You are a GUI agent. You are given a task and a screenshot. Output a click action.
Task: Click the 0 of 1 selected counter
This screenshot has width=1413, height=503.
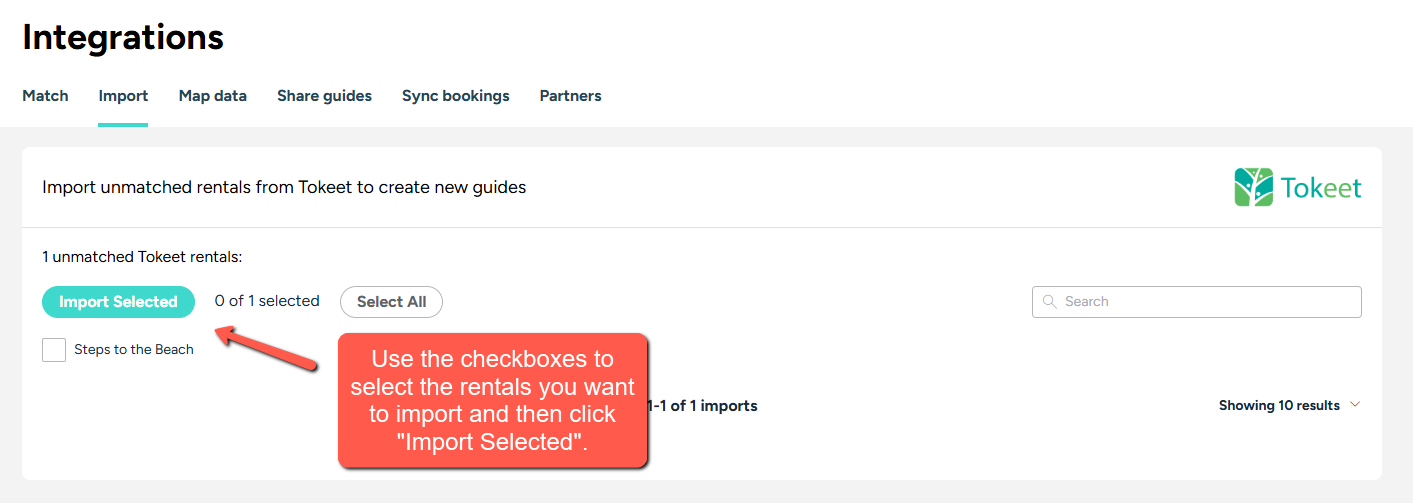coord(267,301)
